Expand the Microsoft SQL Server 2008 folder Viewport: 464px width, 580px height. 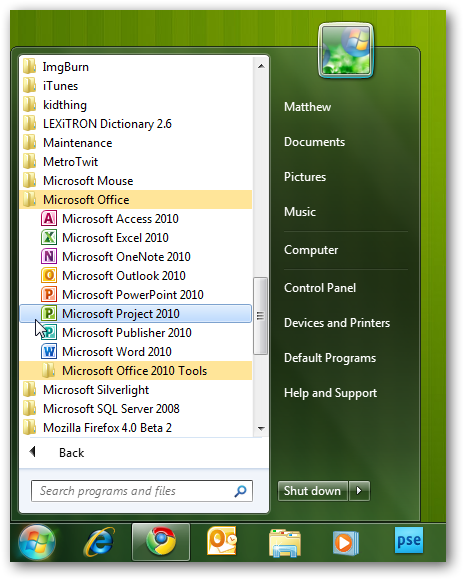coord(135,409)
